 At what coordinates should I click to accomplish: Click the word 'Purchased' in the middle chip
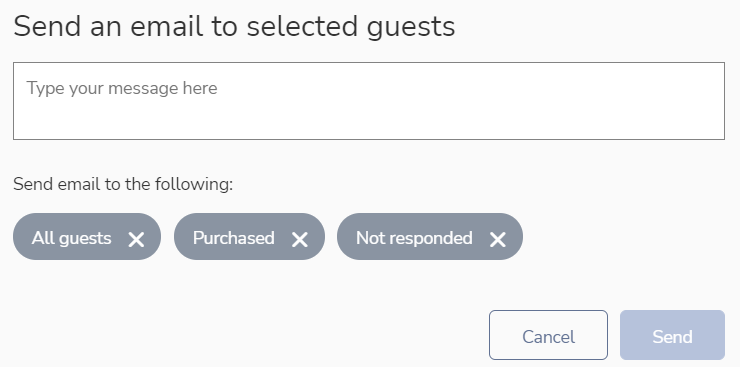234,238
